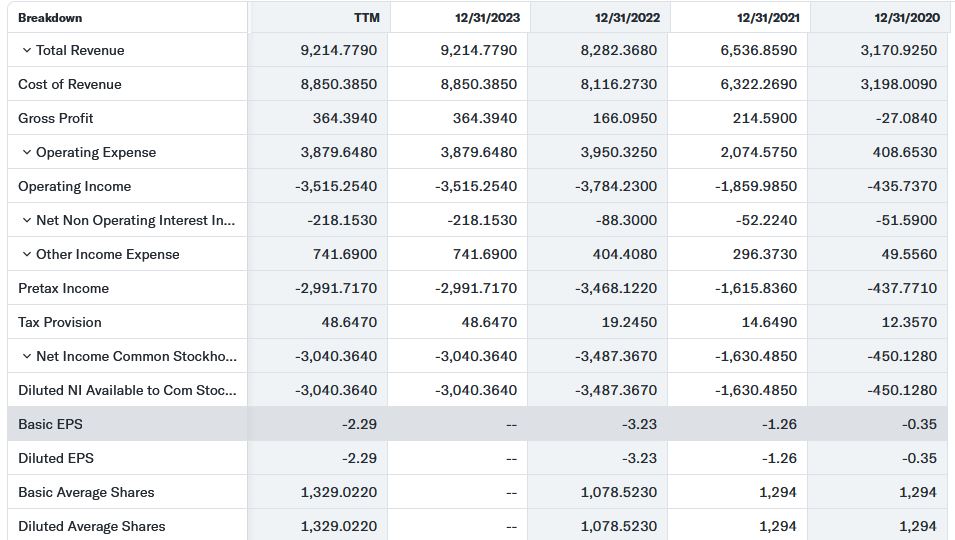955x540 pixels.
Task: Click the Cost of Revenue row label
Action: pos(69,85)
